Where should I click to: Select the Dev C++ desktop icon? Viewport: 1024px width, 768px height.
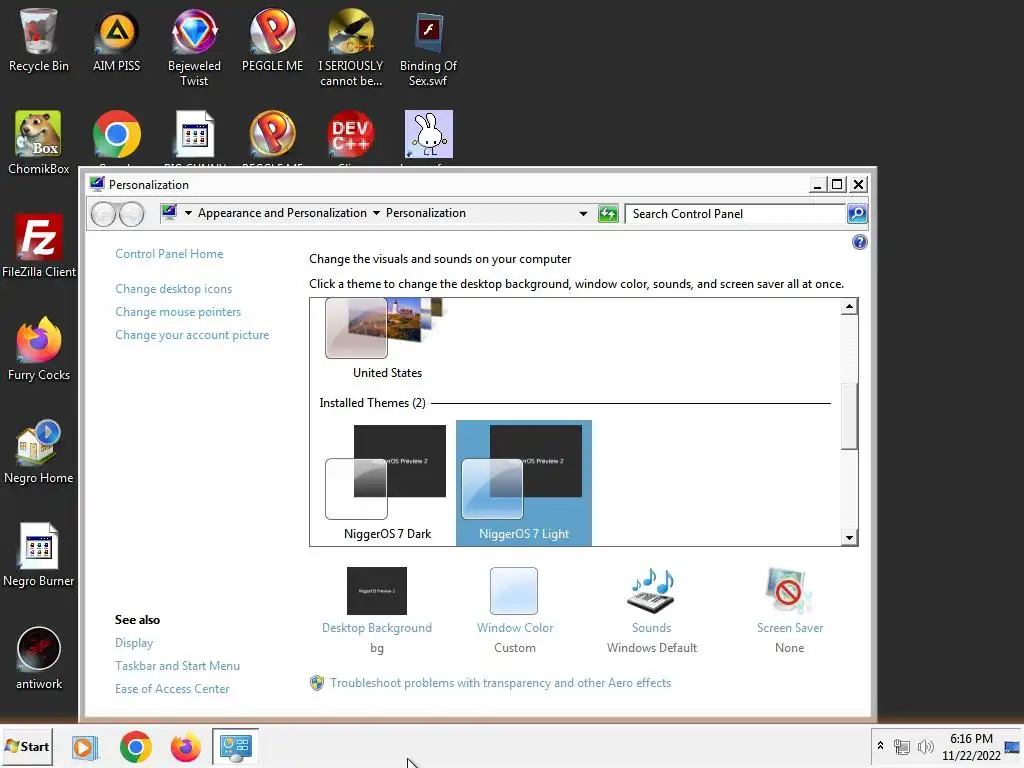click(x=351, y=135)
